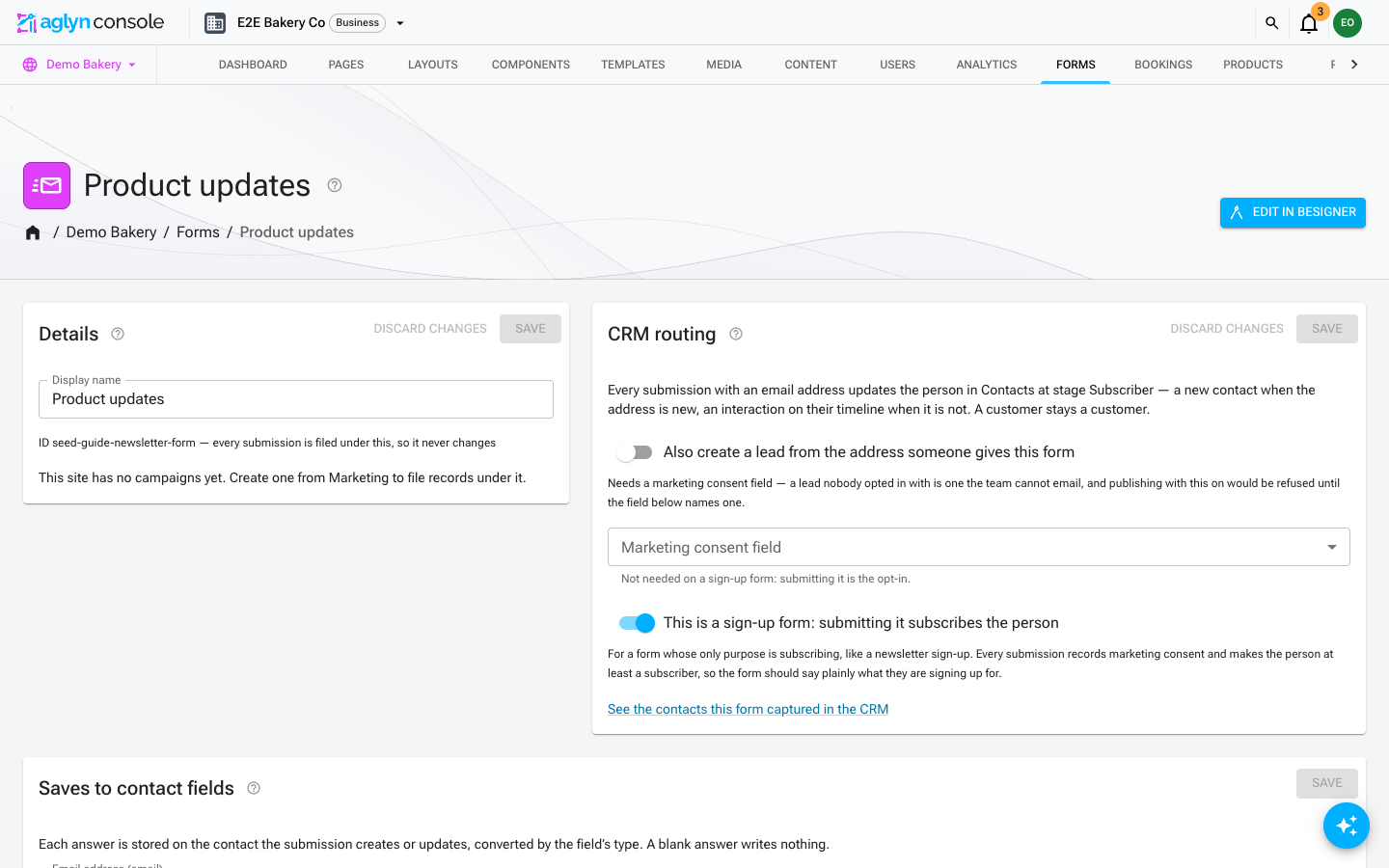This screenshot has width=1389, height=868.
Task: Open the Marketing consent field dropdown
Action: (979, 547)
